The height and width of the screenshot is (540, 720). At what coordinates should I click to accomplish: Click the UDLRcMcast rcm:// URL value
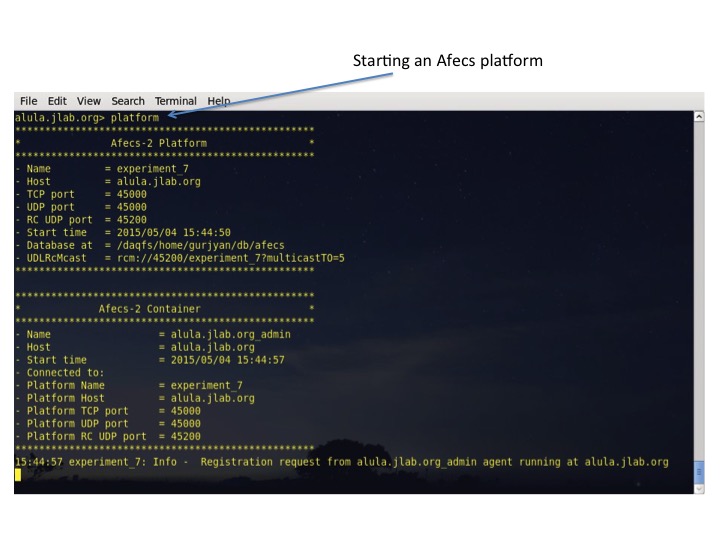pos(231,258)
